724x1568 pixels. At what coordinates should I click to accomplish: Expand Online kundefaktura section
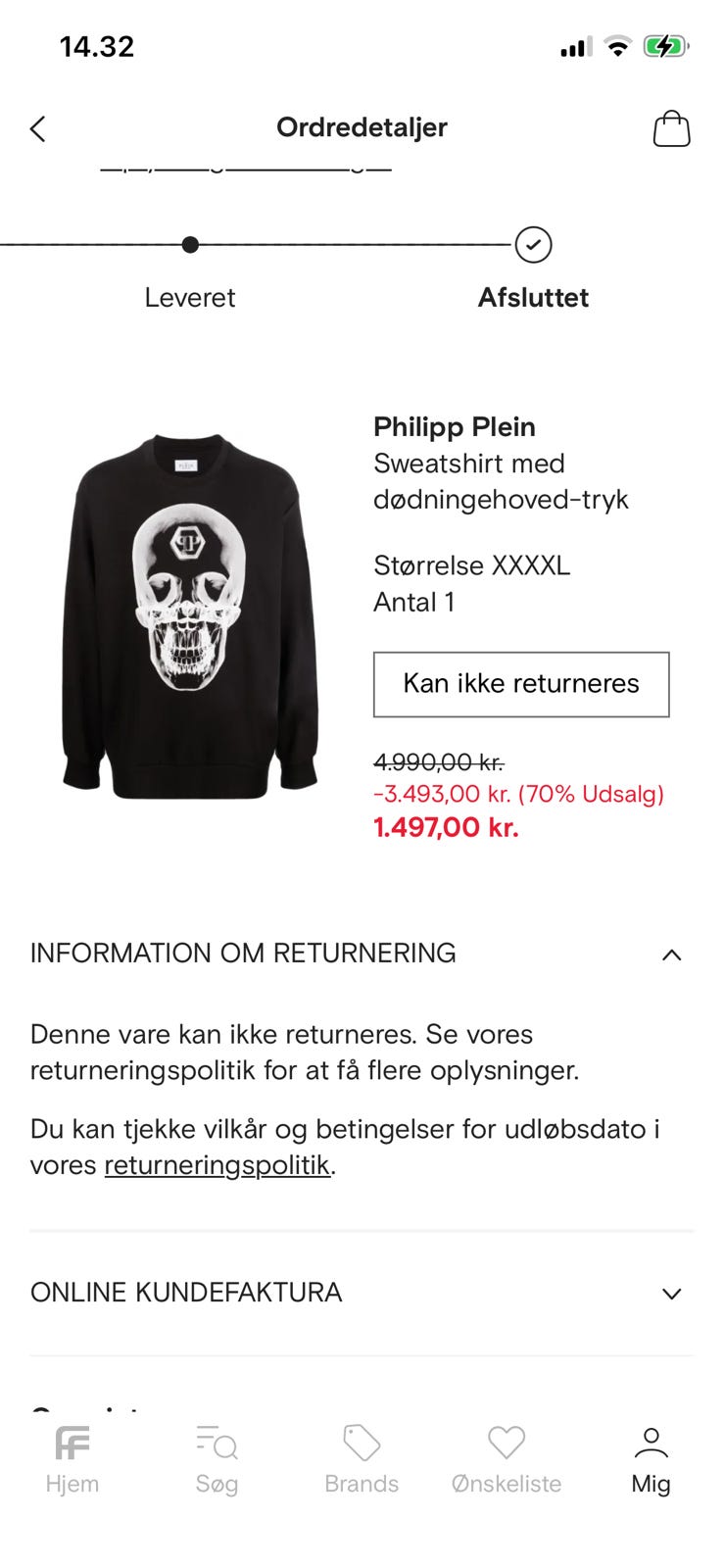click(x=671, y=1294)
